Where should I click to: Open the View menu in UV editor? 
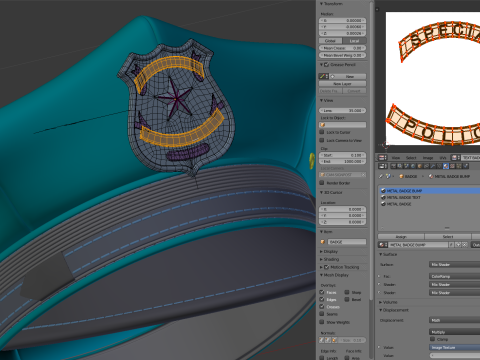tap(396, 158)
